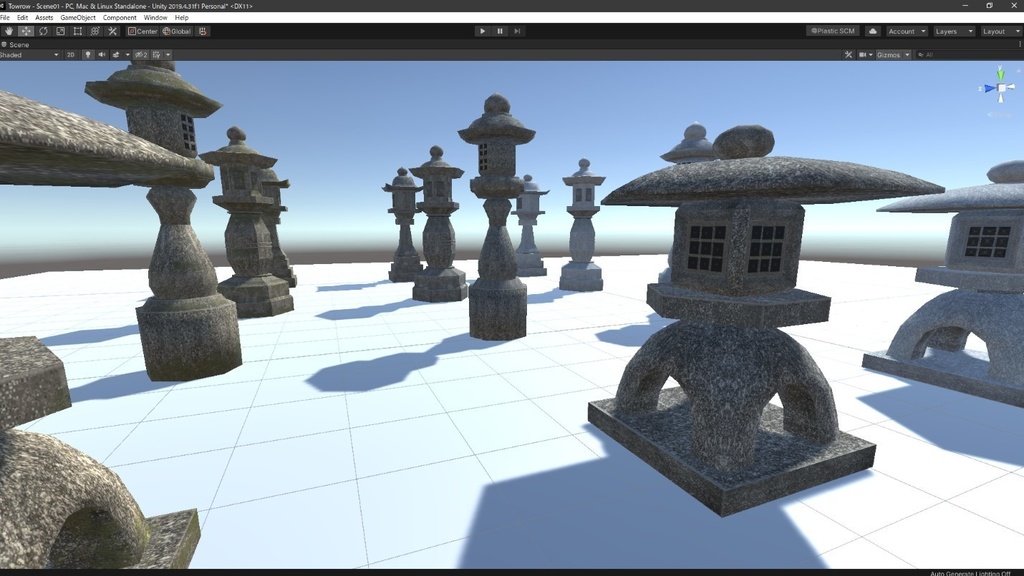Open the scene component tools icon
1024x576 pixels.
tap(848, 55)
